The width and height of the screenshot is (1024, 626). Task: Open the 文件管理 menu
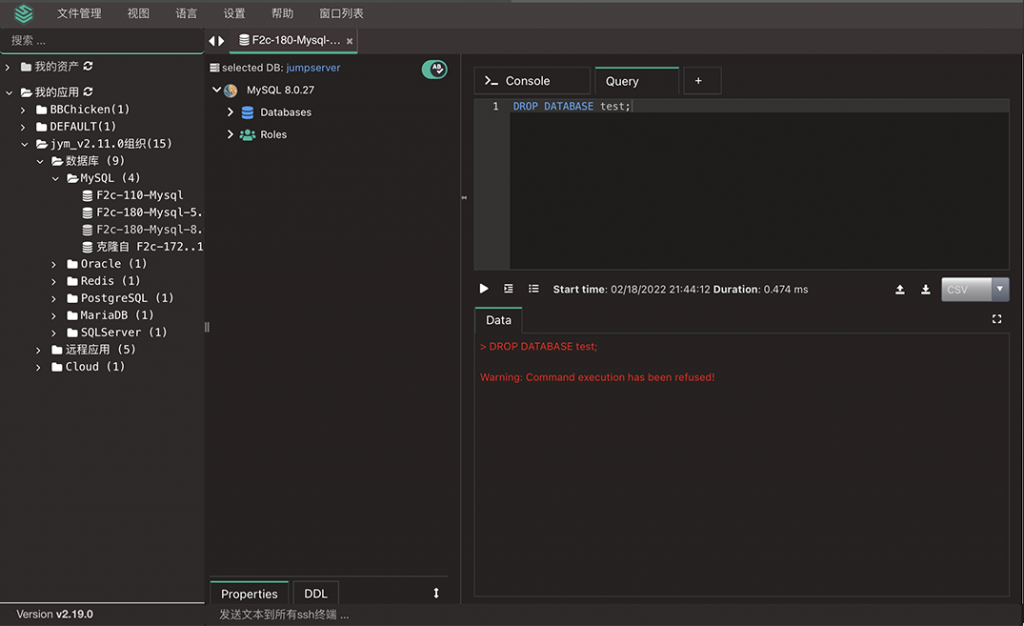[79, 13]
